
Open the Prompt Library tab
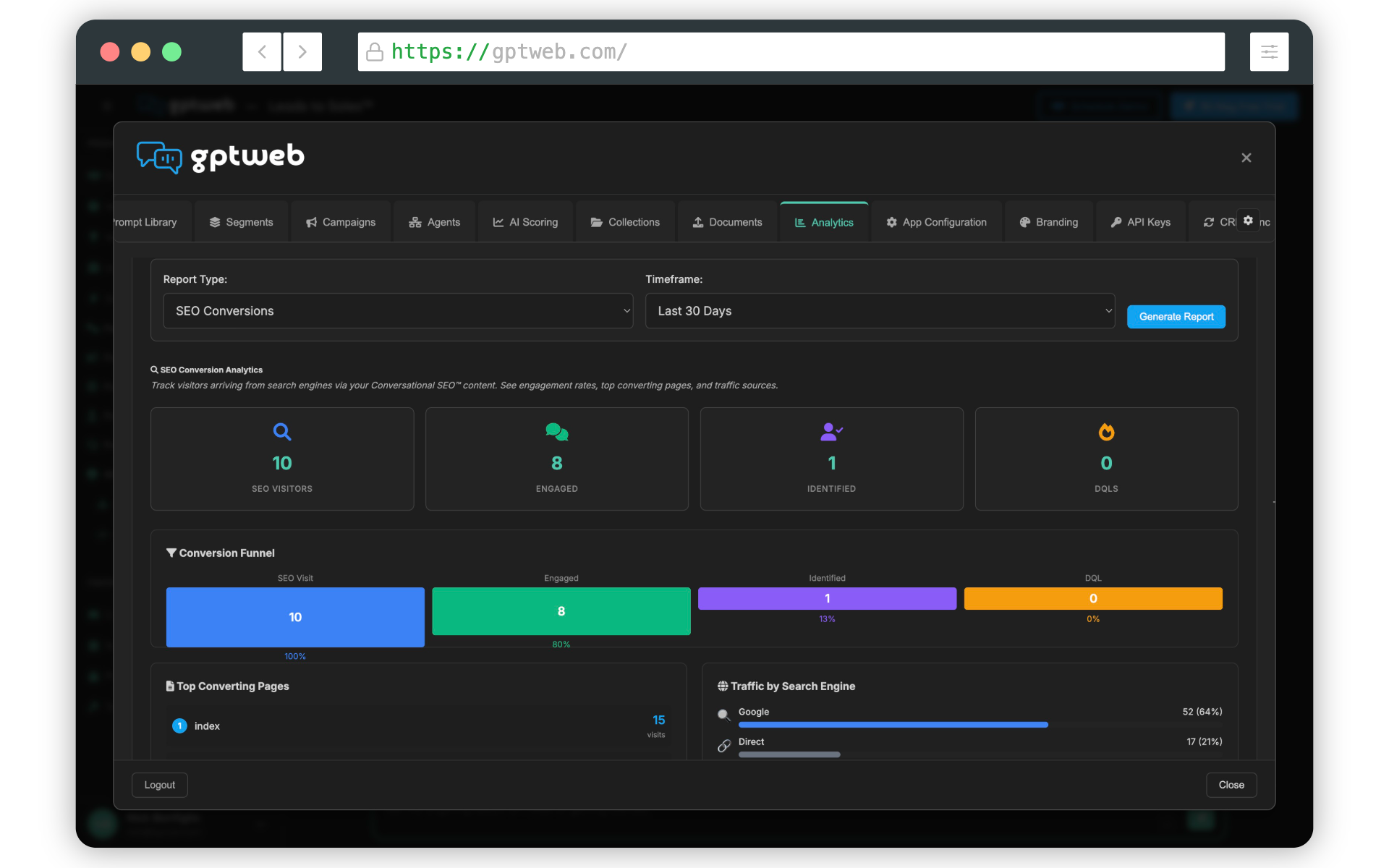point(152,222)
